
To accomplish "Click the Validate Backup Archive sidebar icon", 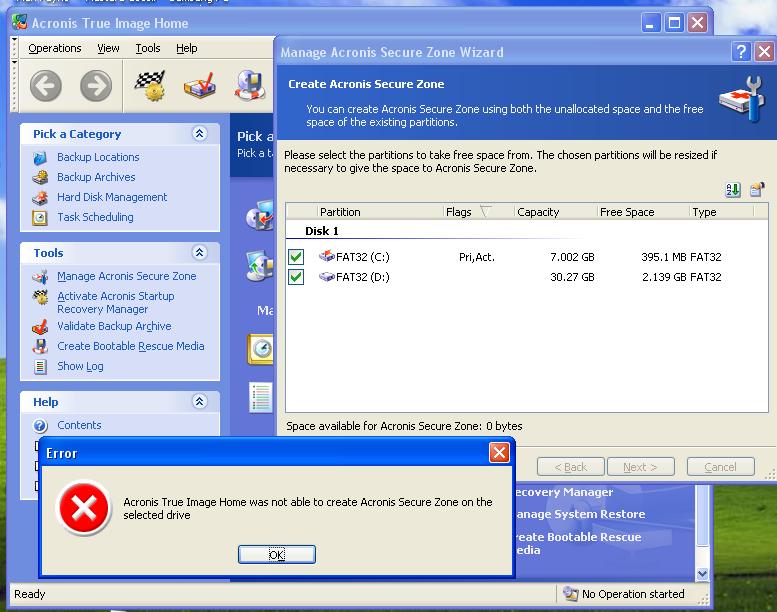I will tap(40, 327).
